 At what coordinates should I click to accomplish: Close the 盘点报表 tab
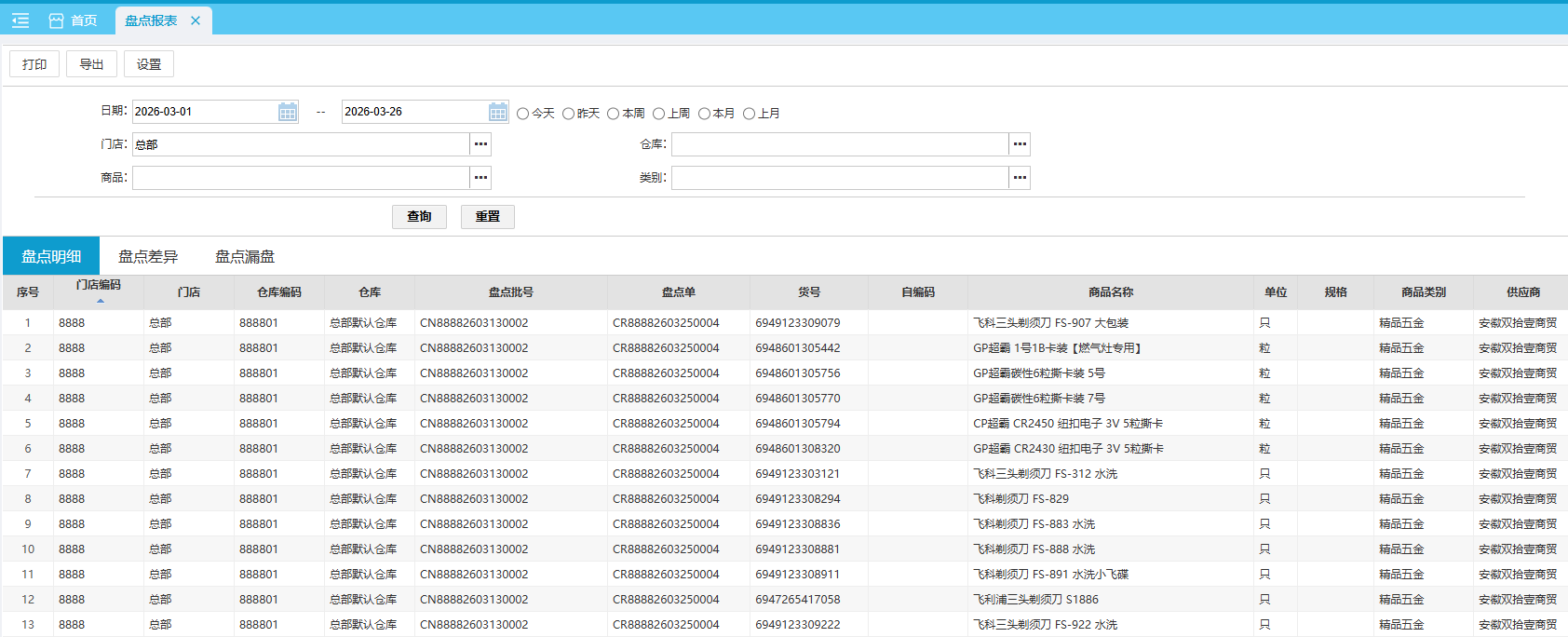click(x=196, y=20)
